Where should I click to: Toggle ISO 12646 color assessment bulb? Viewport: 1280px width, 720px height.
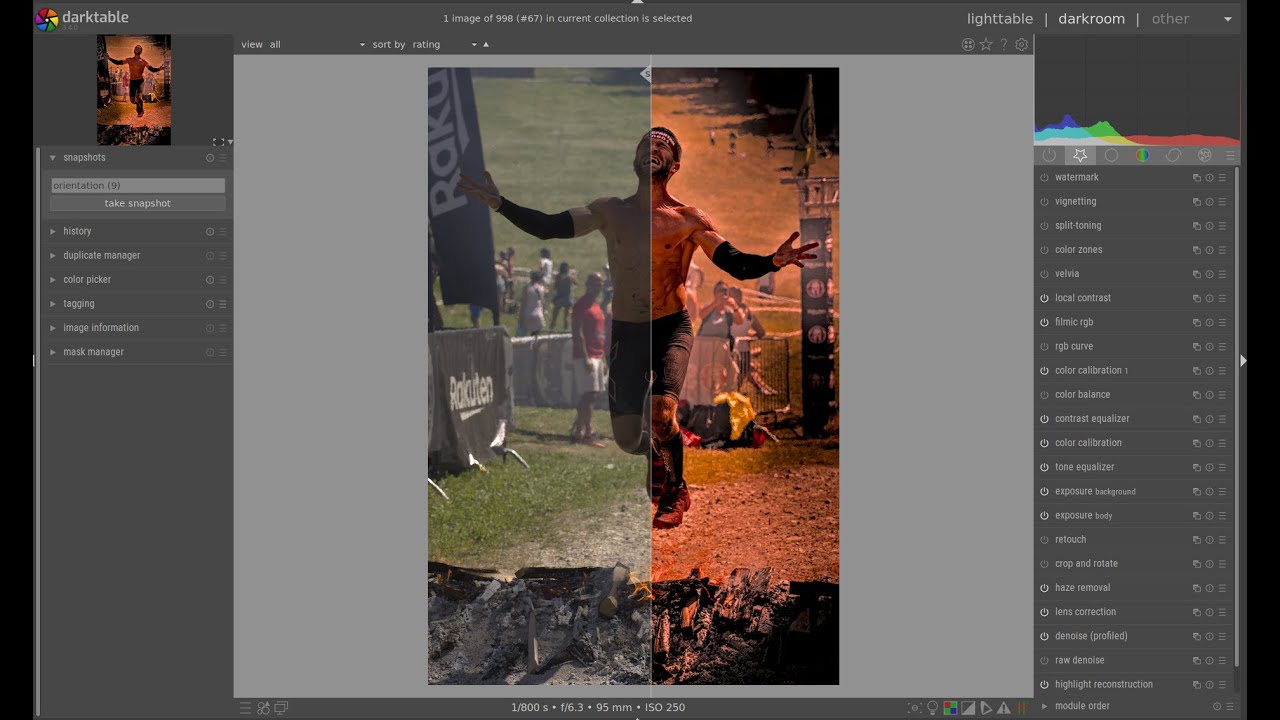[x=933, y=708]
